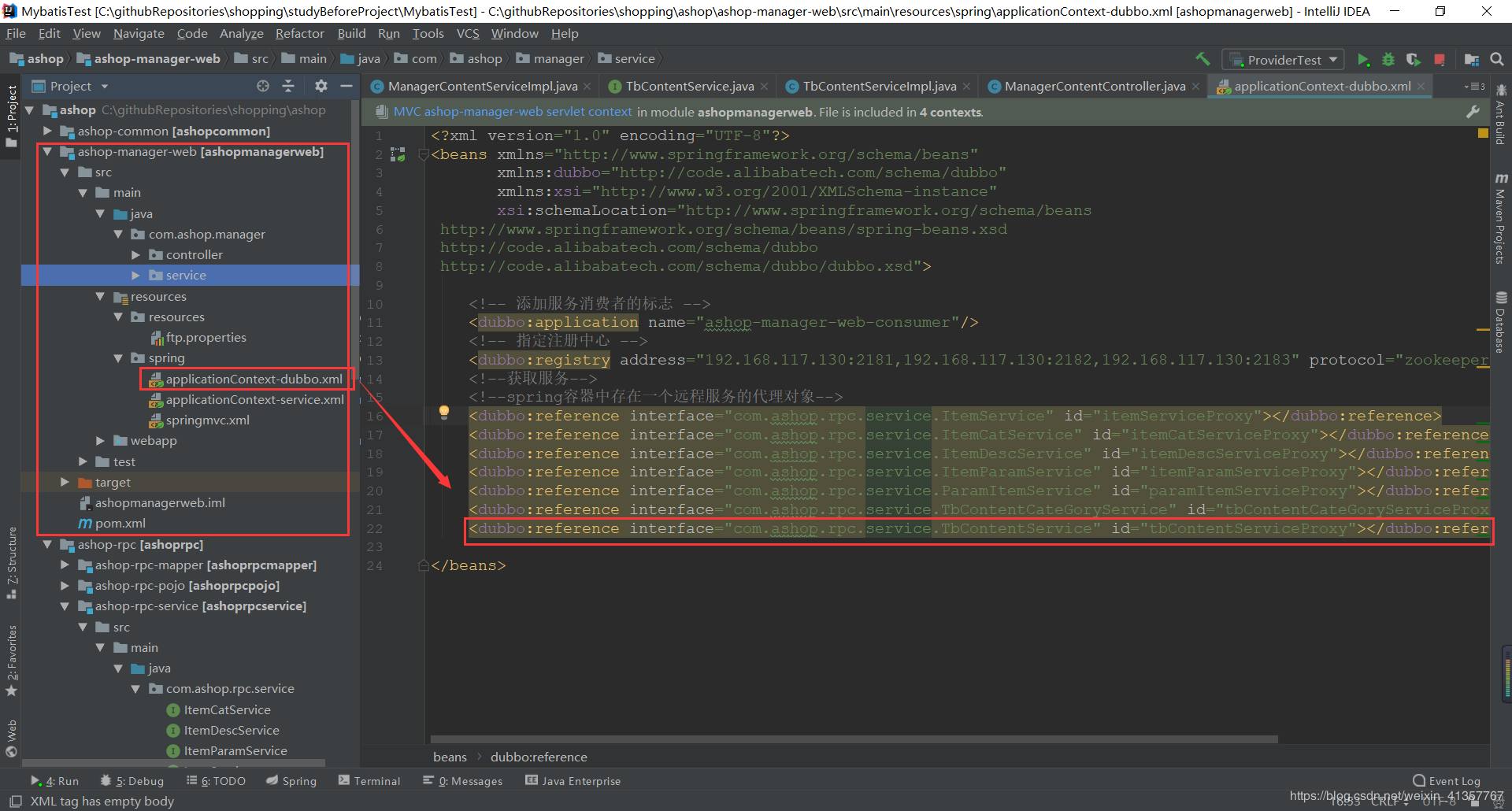Image resolution: width=1512 pixels, height=811 pixels.
Task: Collapse the ashop-rpc module node
Action: point(47,545)
